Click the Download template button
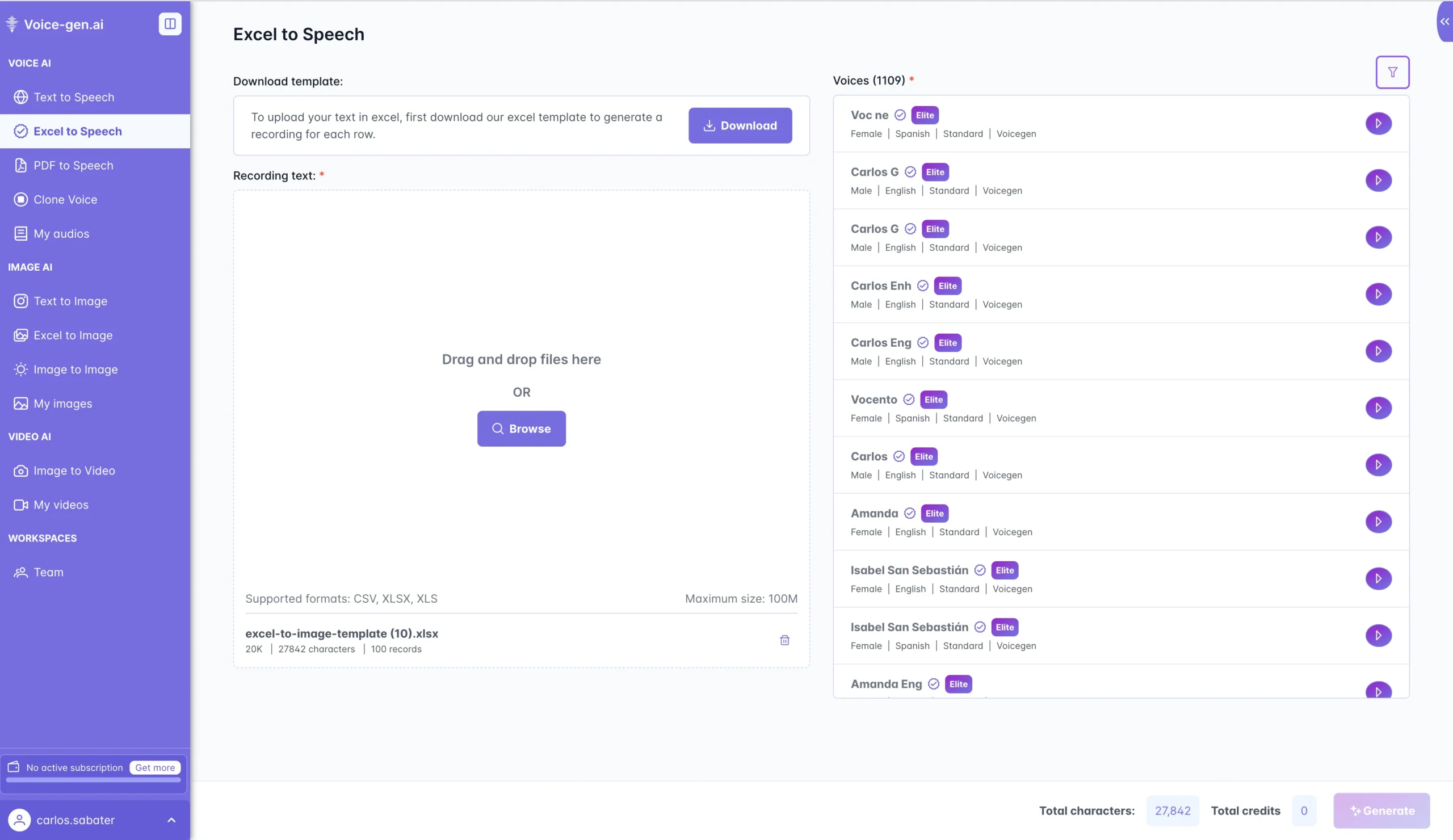This screenshot has width=1453, height=840. pos(740,125)
